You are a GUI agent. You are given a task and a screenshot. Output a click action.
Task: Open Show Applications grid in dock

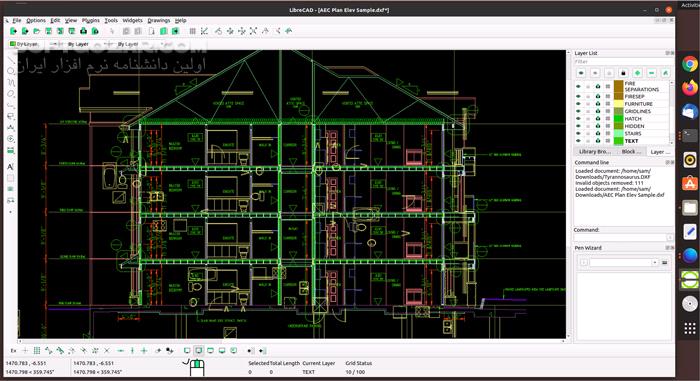(x=690, y=328)
